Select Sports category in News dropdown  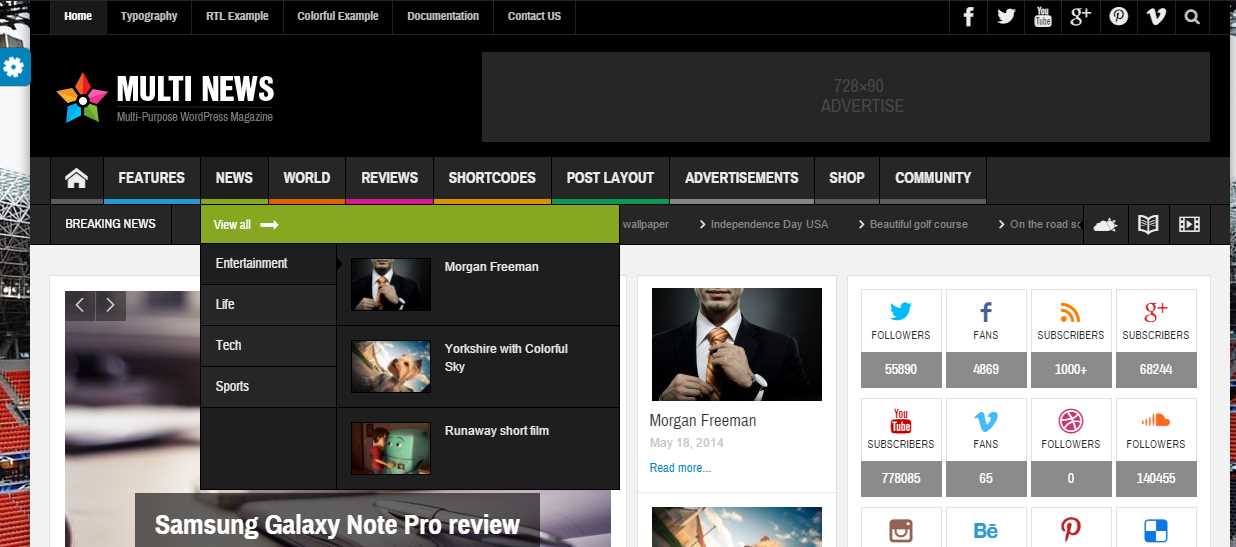click(x=268, y=387)
